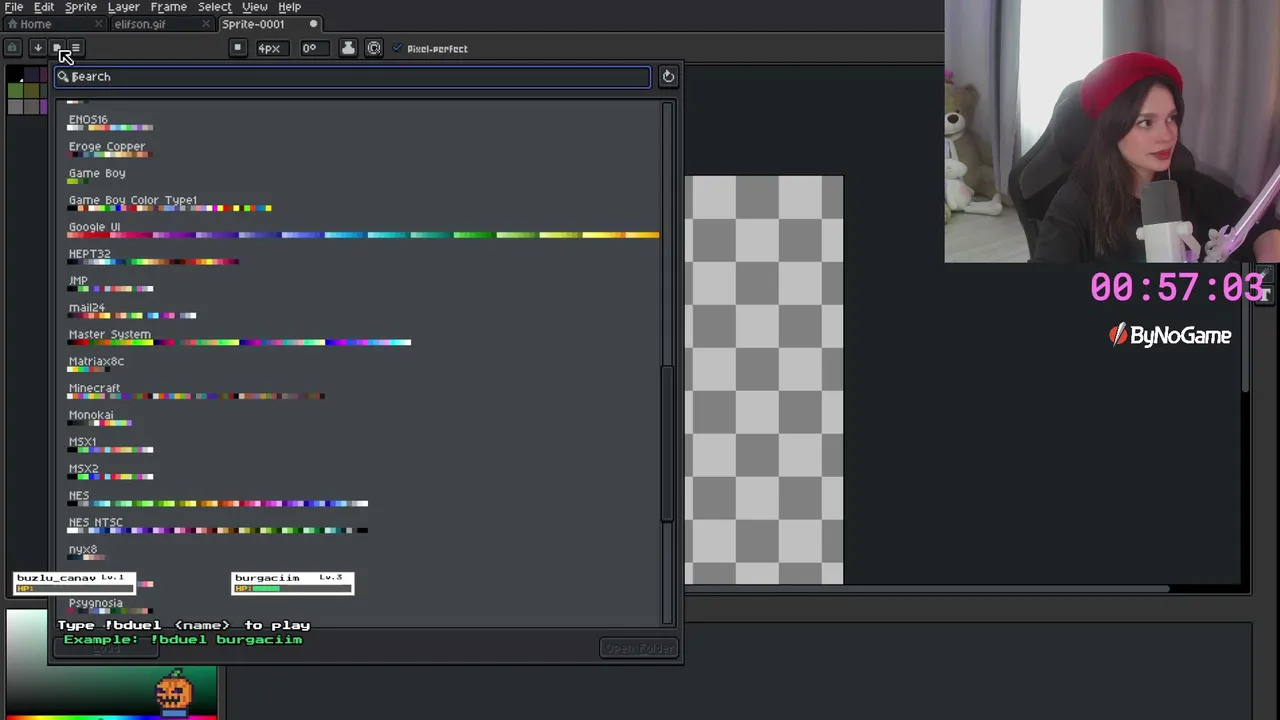
Task: Open the Frame menu
Action: click(168, 7)
